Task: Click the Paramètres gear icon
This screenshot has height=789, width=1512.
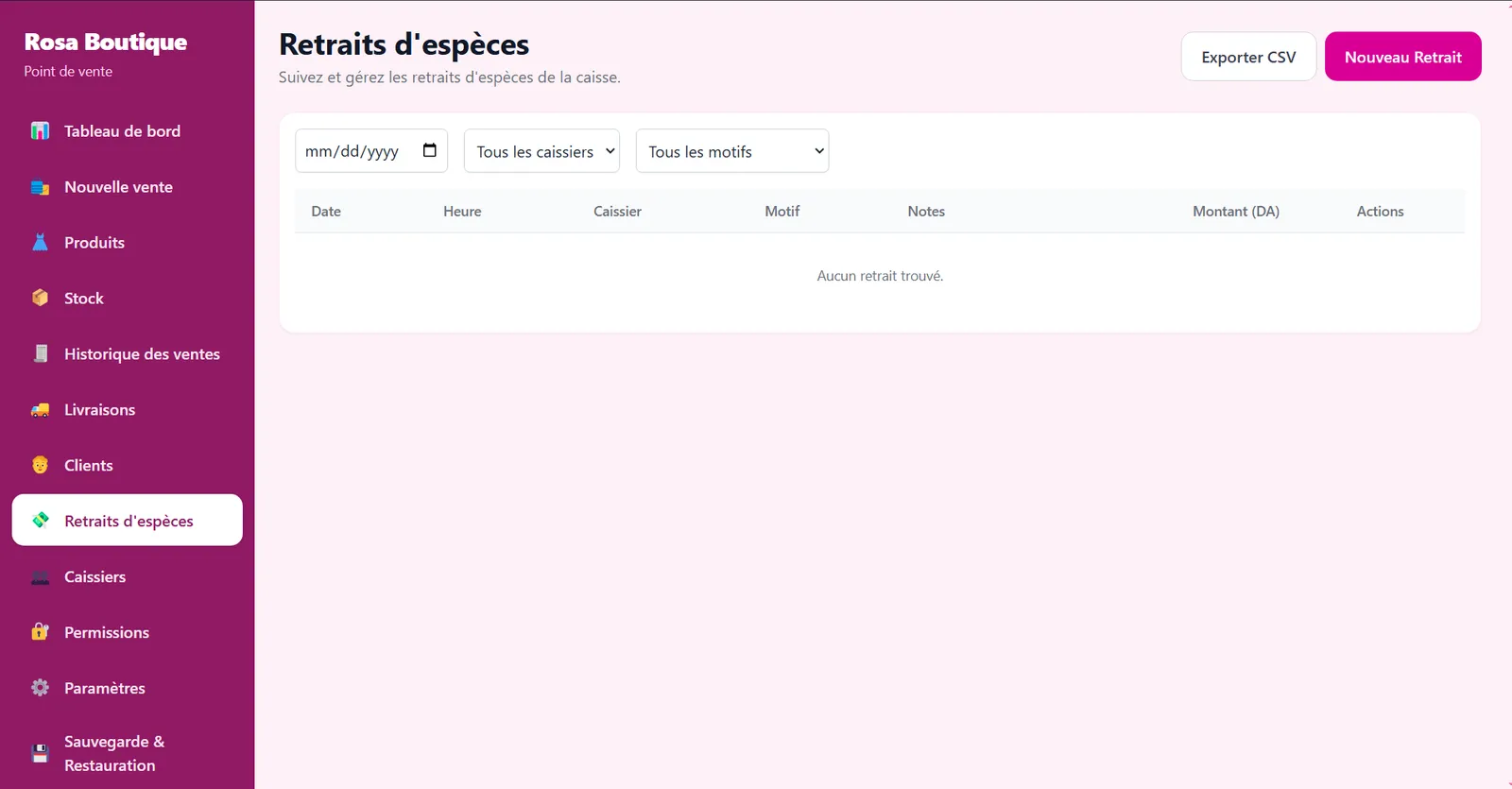Action: pyautogui.click(x=40, y=688)
